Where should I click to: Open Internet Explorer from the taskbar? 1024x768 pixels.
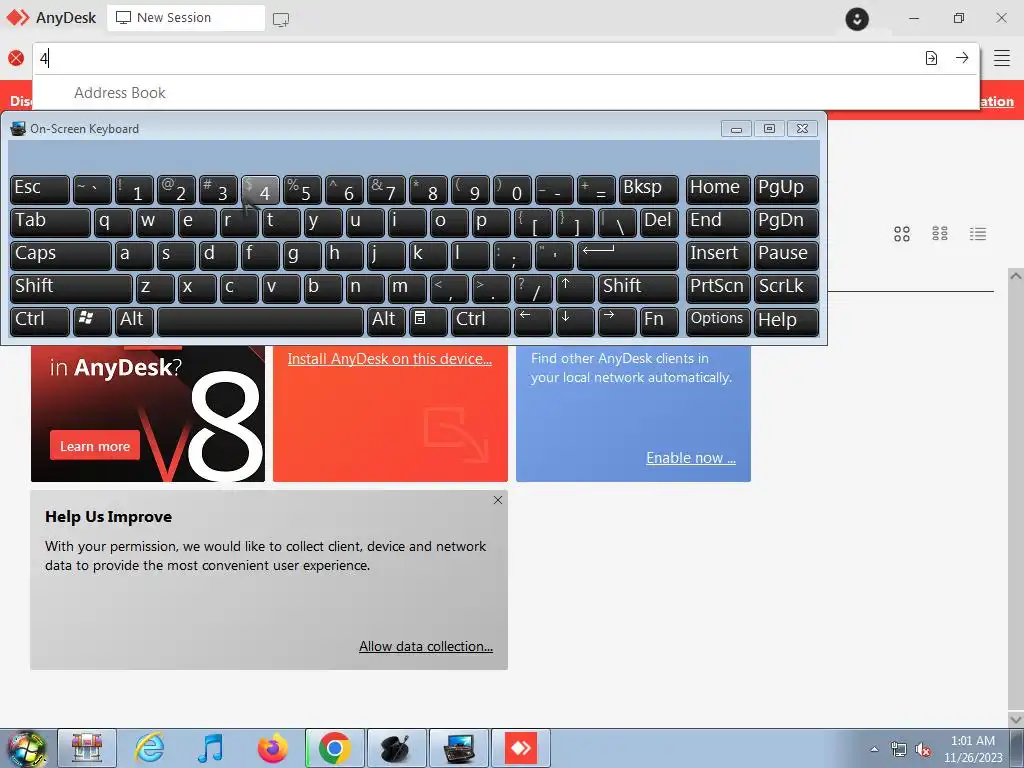point(150,748)
